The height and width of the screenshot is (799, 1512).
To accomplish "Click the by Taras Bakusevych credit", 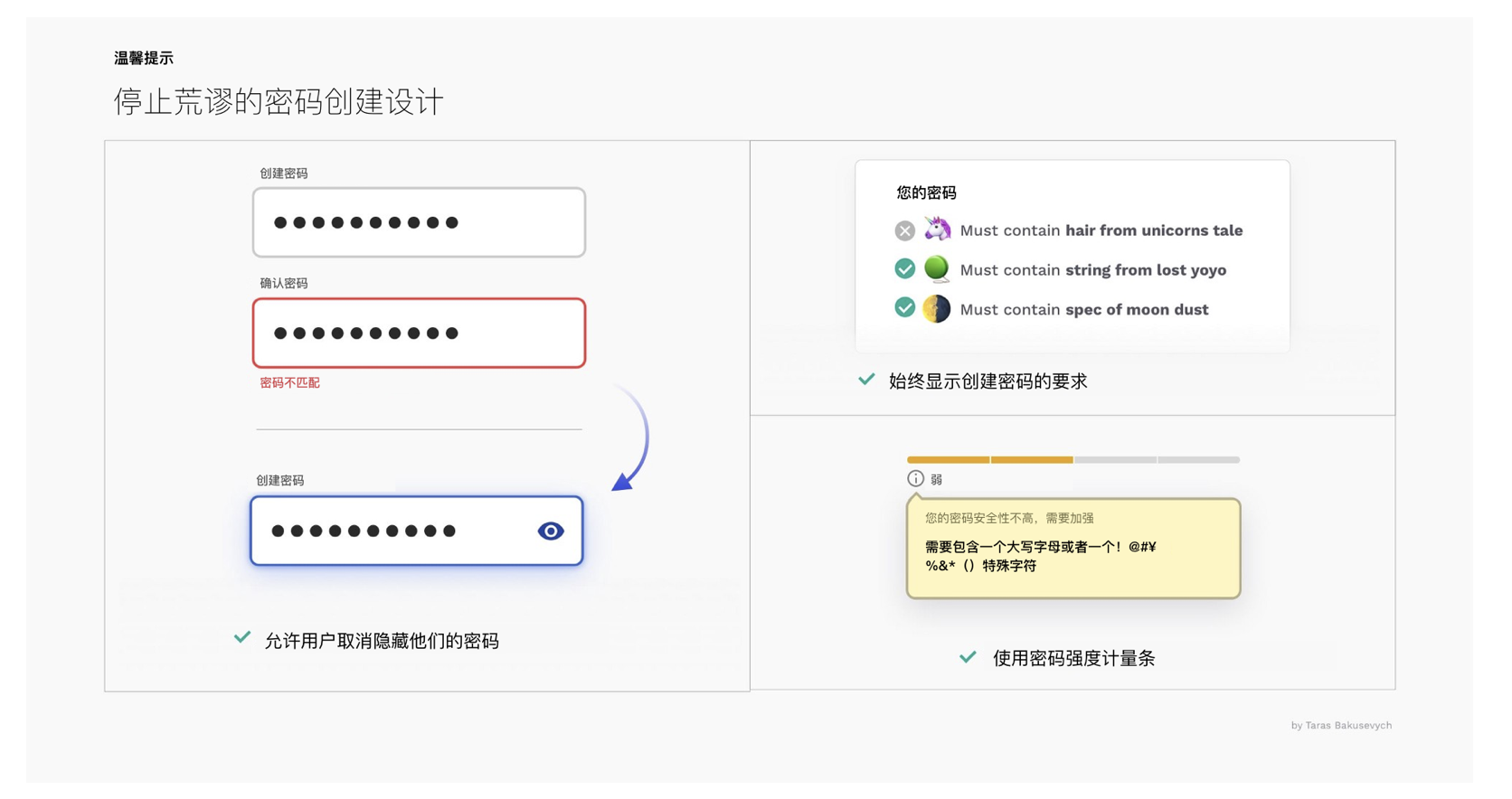I will [x=1340, y=726].
